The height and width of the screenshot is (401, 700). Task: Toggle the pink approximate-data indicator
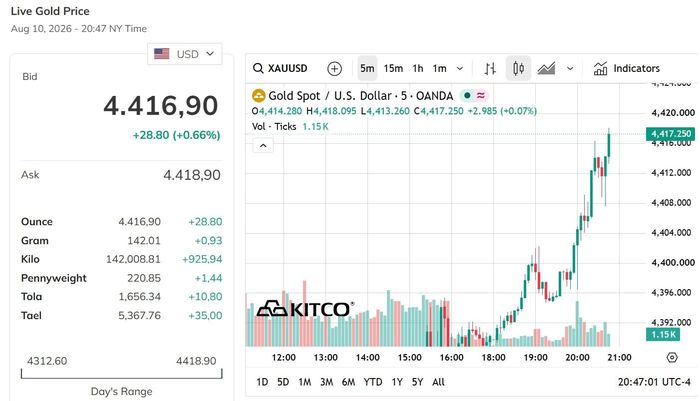click(481, 96)
